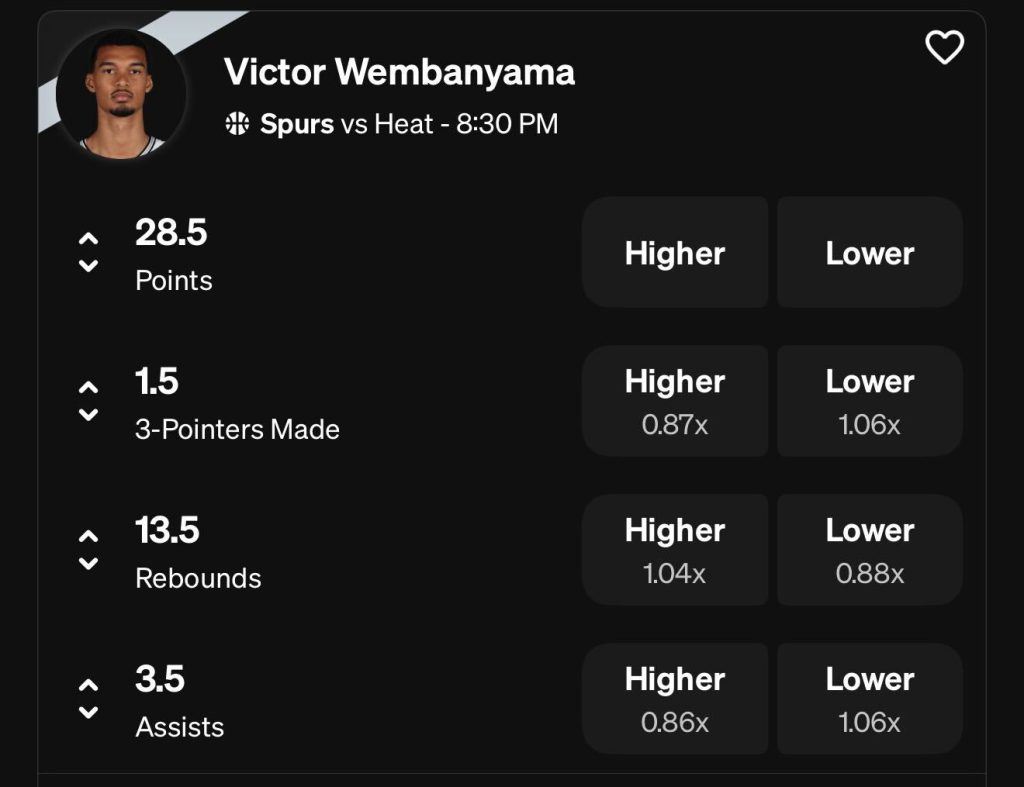Image resolution: width=1024 pixels, height=787 pixels.
Task: Pick Lower on 28.5 Points
Action: (869, 253)
